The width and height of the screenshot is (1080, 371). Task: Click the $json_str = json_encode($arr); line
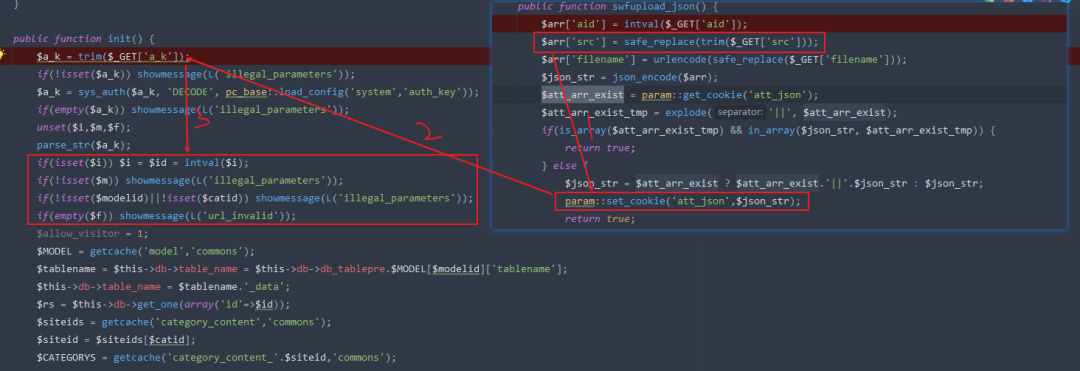630,77
